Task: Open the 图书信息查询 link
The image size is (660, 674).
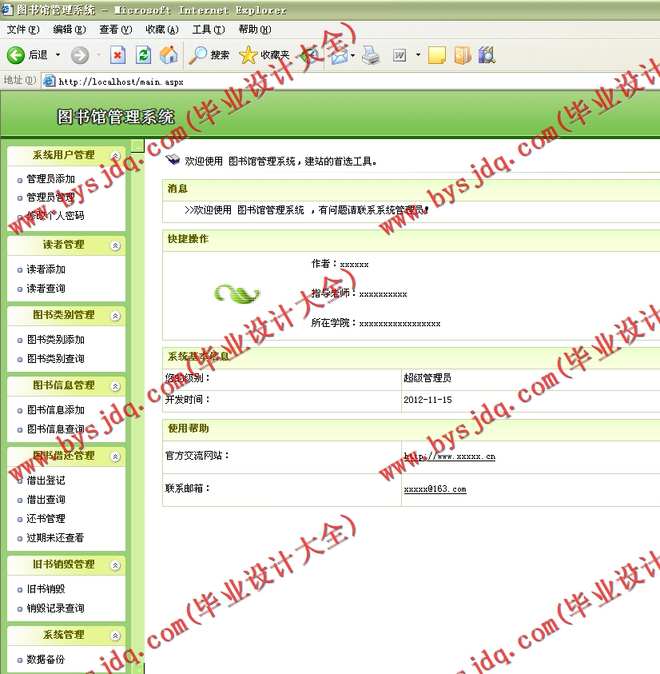Action: click(55, 429)
